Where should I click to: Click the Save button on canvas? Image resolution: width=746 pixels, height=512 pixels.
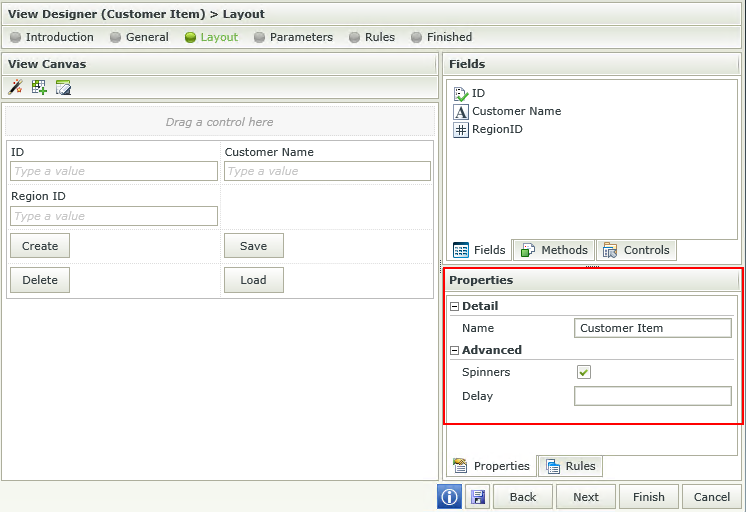click(x=254, y=246)
